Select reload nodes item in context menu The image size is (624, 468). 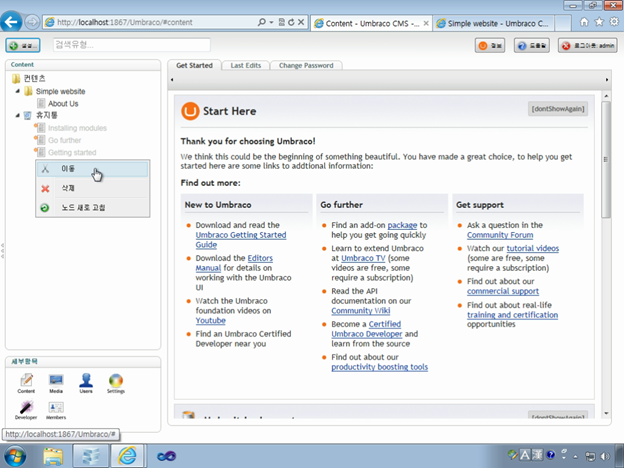point(92,207)
